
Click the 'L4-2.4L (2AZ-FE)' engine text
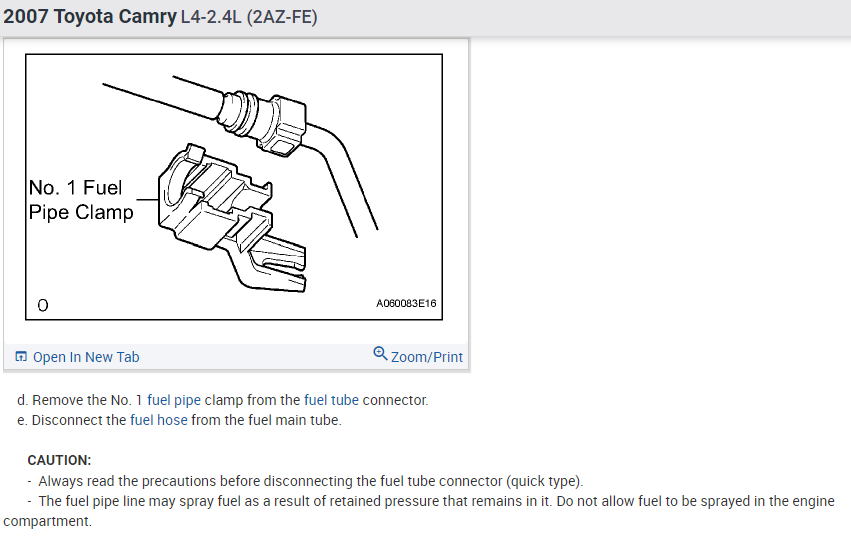[x=249, y=17]
